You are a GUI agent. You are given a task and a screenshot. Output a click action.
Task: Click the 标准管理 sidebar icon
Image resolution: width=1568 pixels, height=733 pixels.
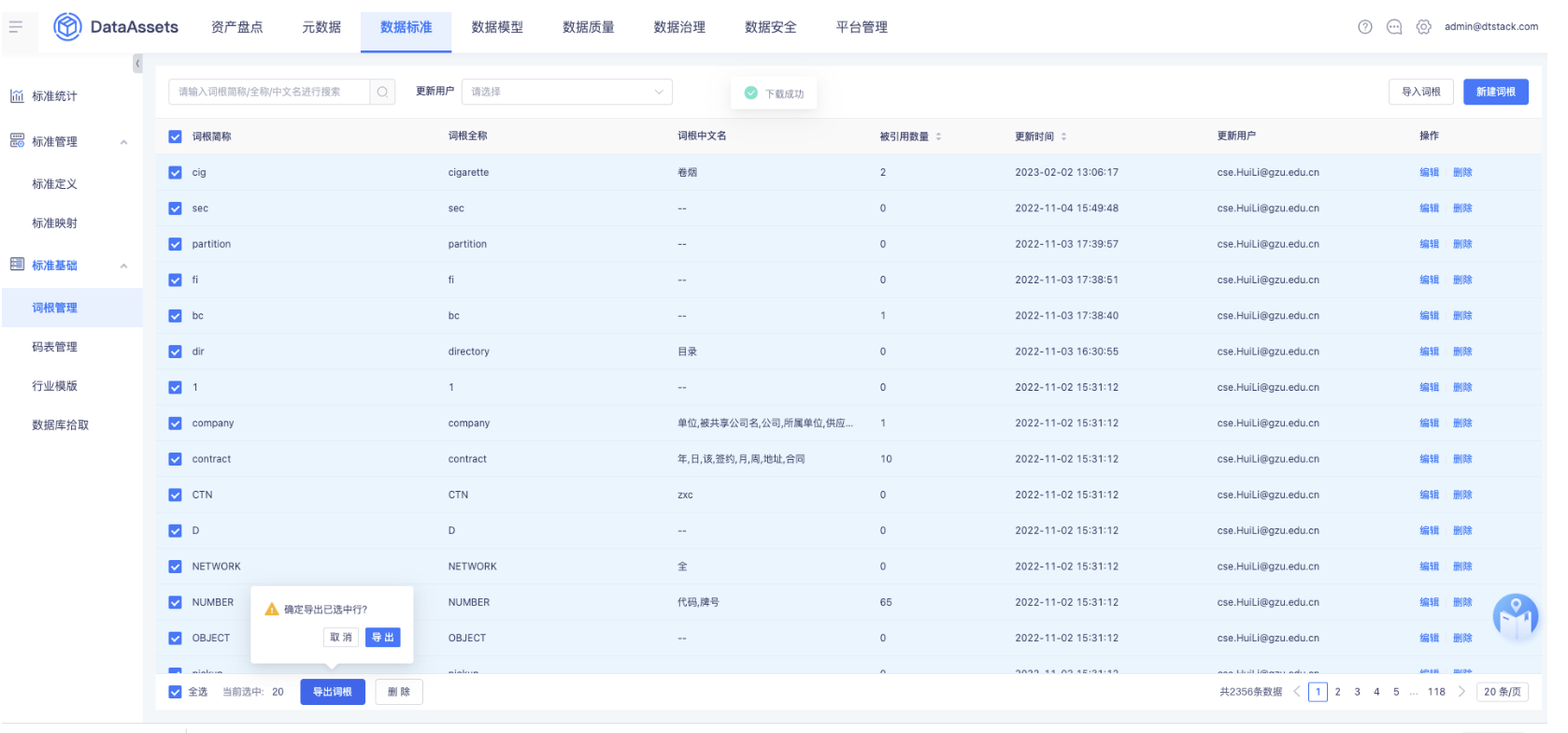(17, 141)
